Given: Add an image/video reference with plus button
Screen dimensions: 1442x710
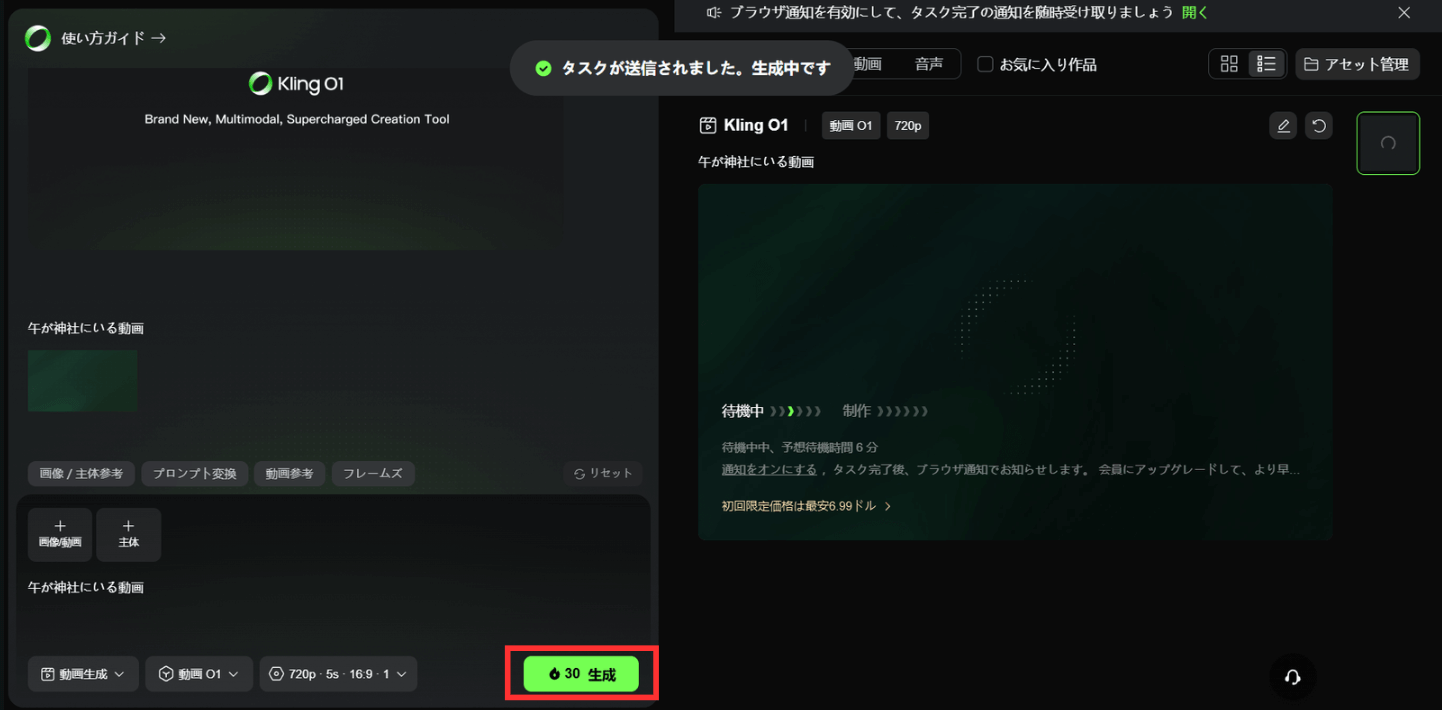Looking at the screenshot, I should (60, 534).
